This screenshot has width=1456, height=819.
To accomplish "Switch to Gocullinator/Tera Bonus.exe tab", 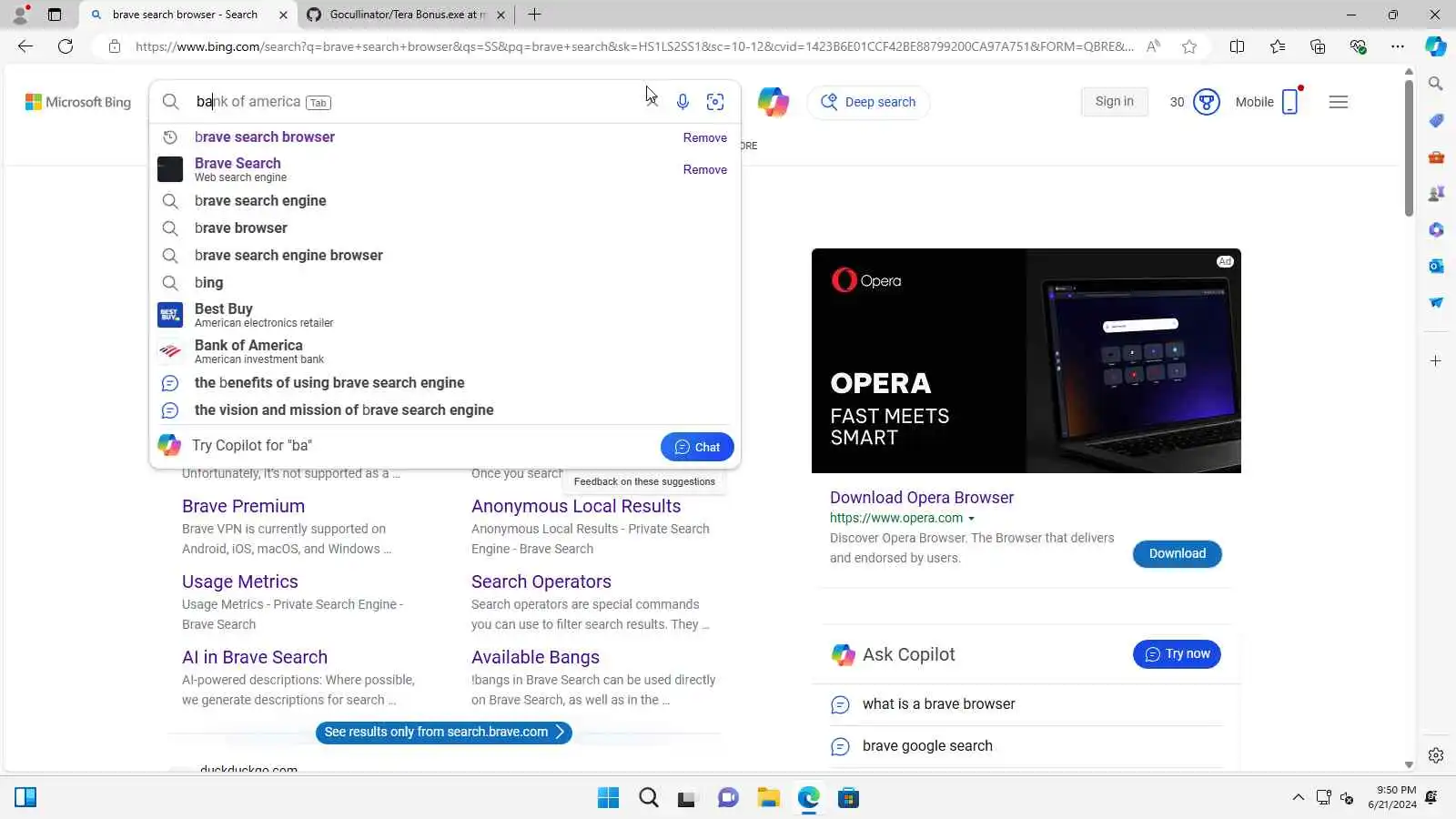I will coord(406,15).
